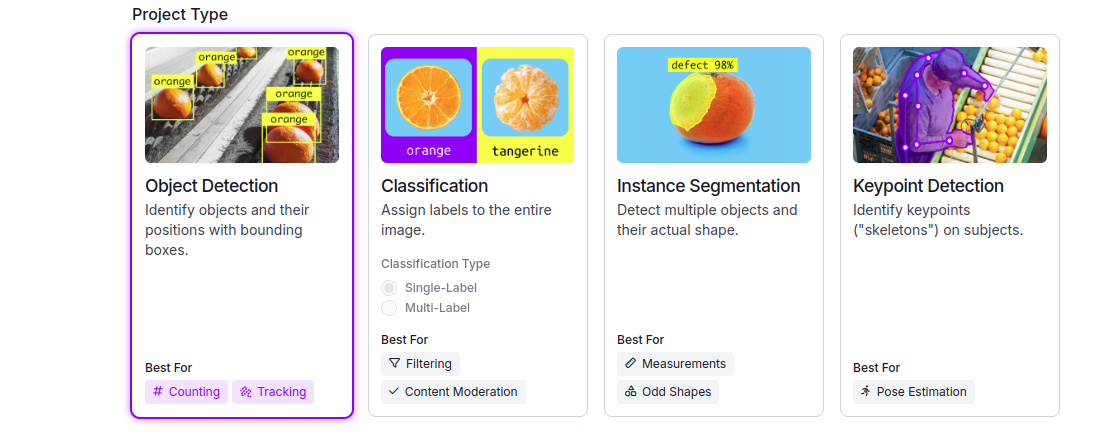Click the running figure Pose Estimation icon

[x=866, y=392]
